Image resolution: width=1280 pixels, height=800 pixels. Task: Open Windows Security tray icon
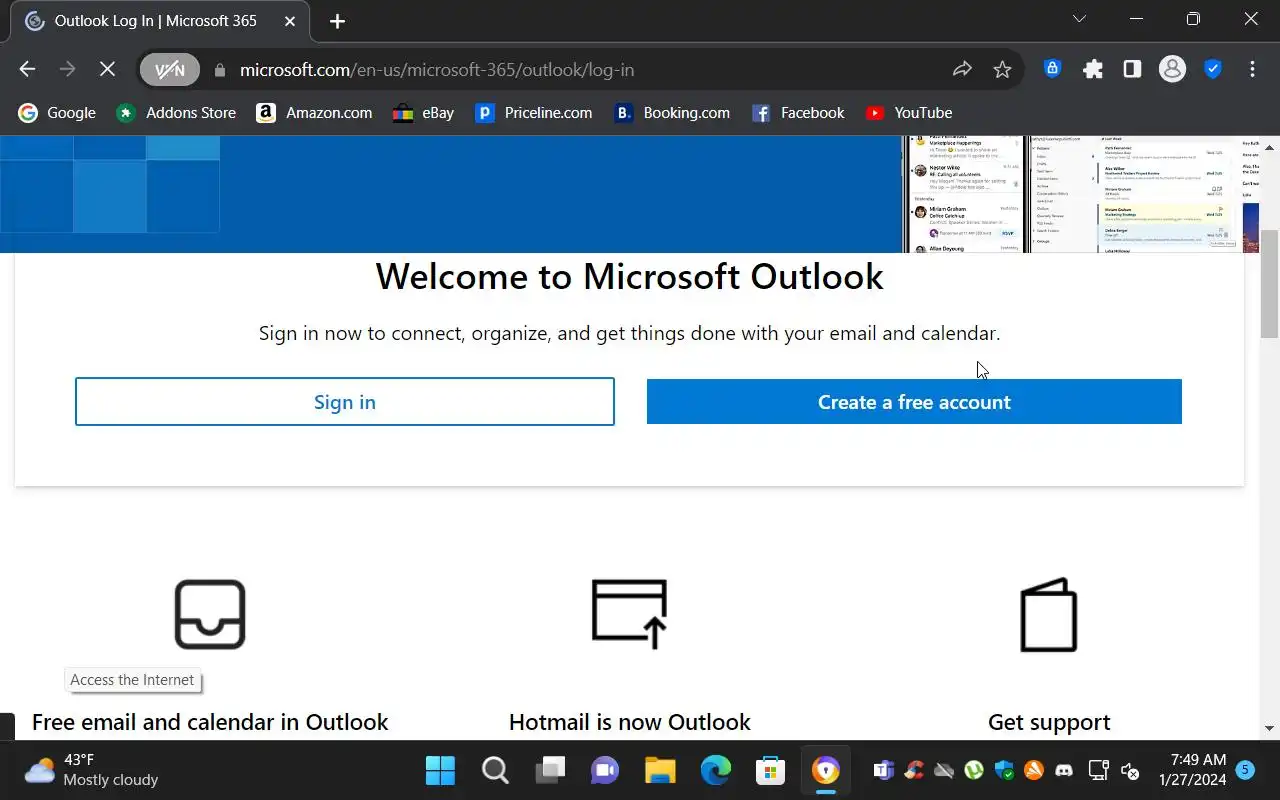click(1004, 771)
